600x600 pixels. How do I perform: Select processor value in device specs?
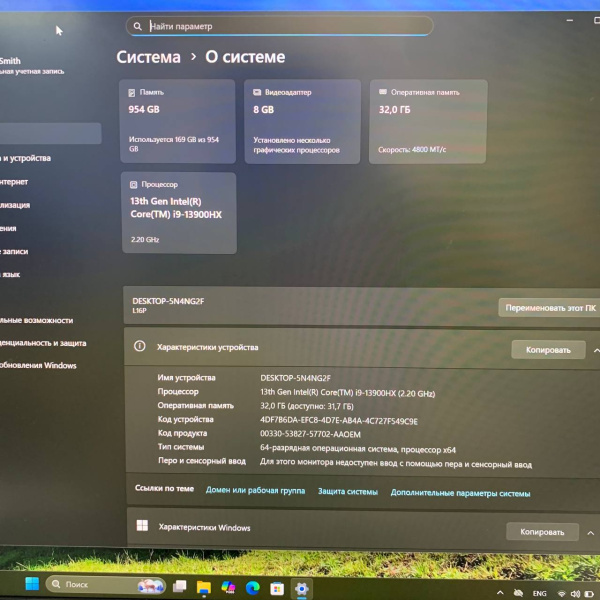point(347,393)
